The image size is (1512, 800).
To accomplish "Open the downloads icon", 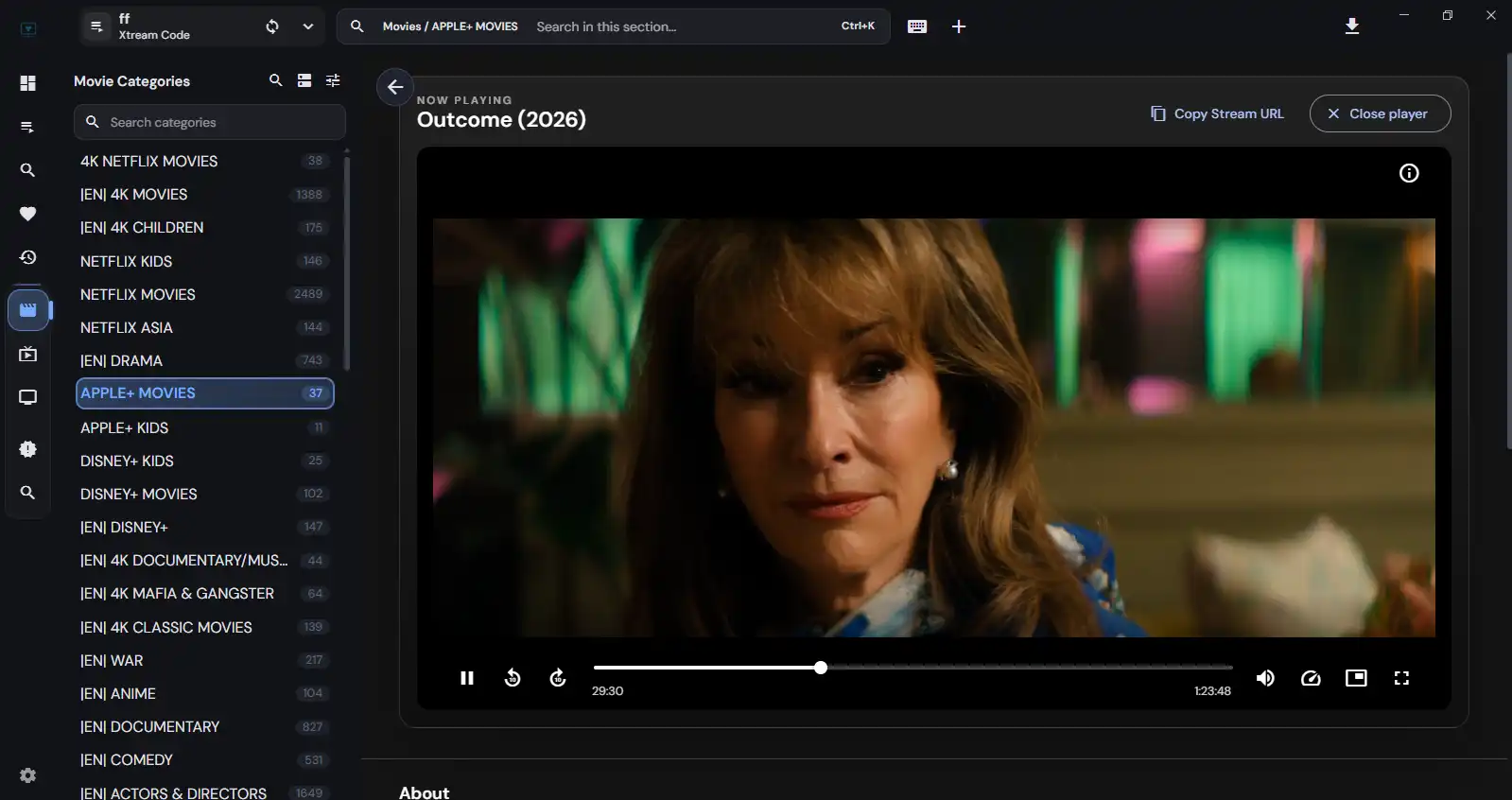I will coord(1352,26).
